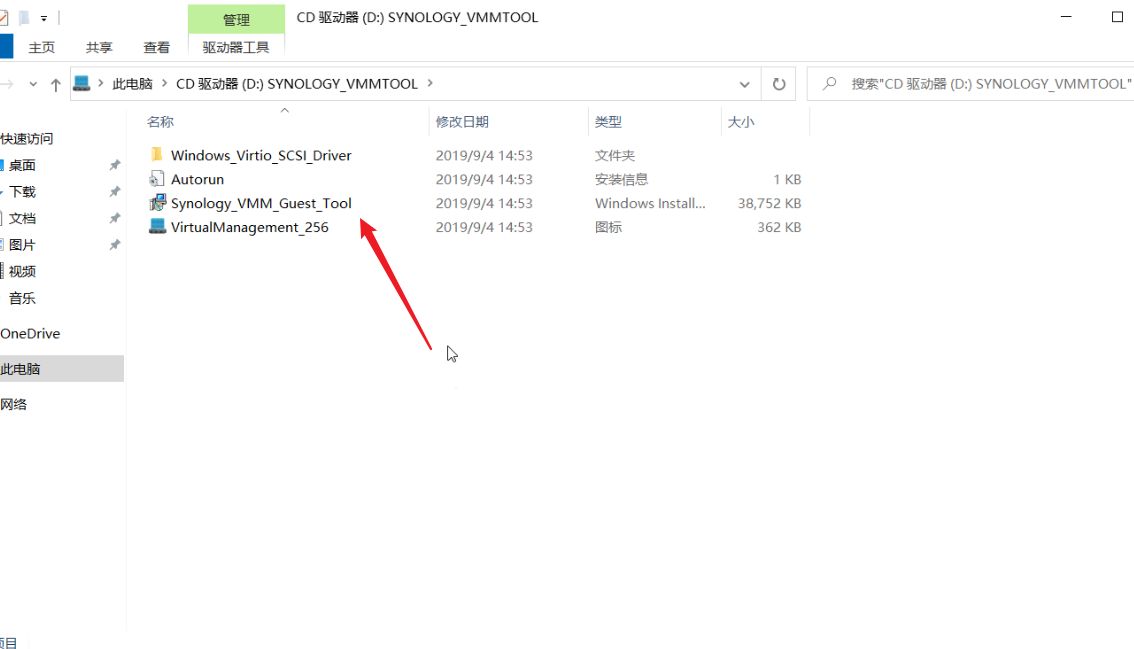The image size is (1134, 649).
Task: Click 文件夹 type cell
Action: coord(615,156)
